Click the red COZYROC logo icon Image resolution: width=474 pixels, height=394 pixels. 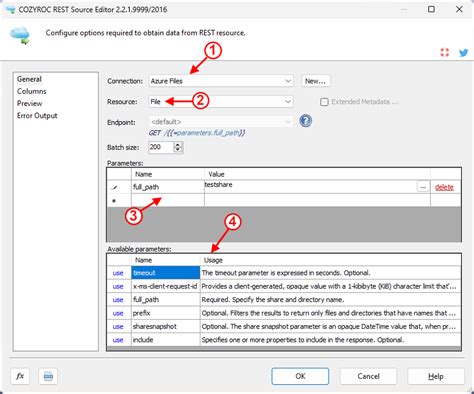pos(445,52)
